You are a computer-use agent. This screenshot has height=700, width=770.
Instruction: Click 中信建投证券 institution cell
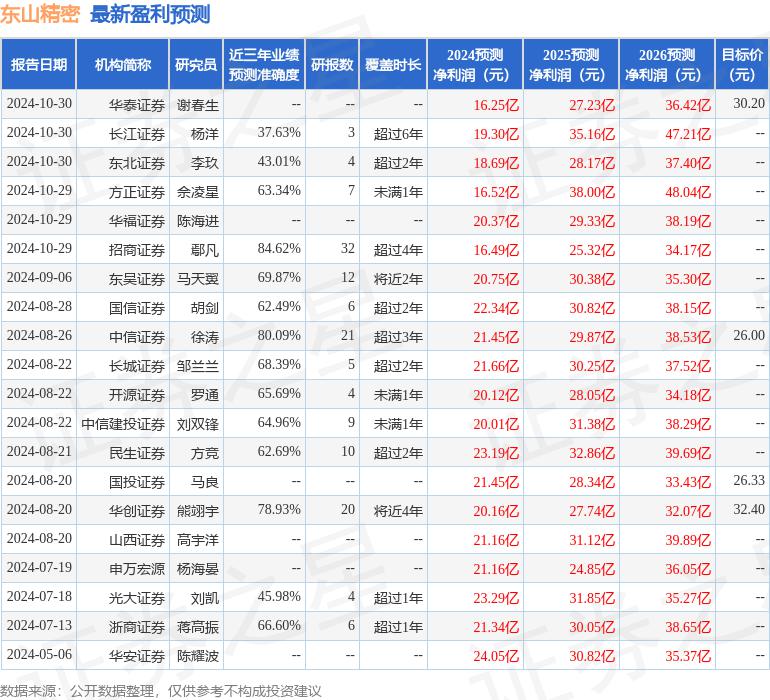(x=123, y=424)
